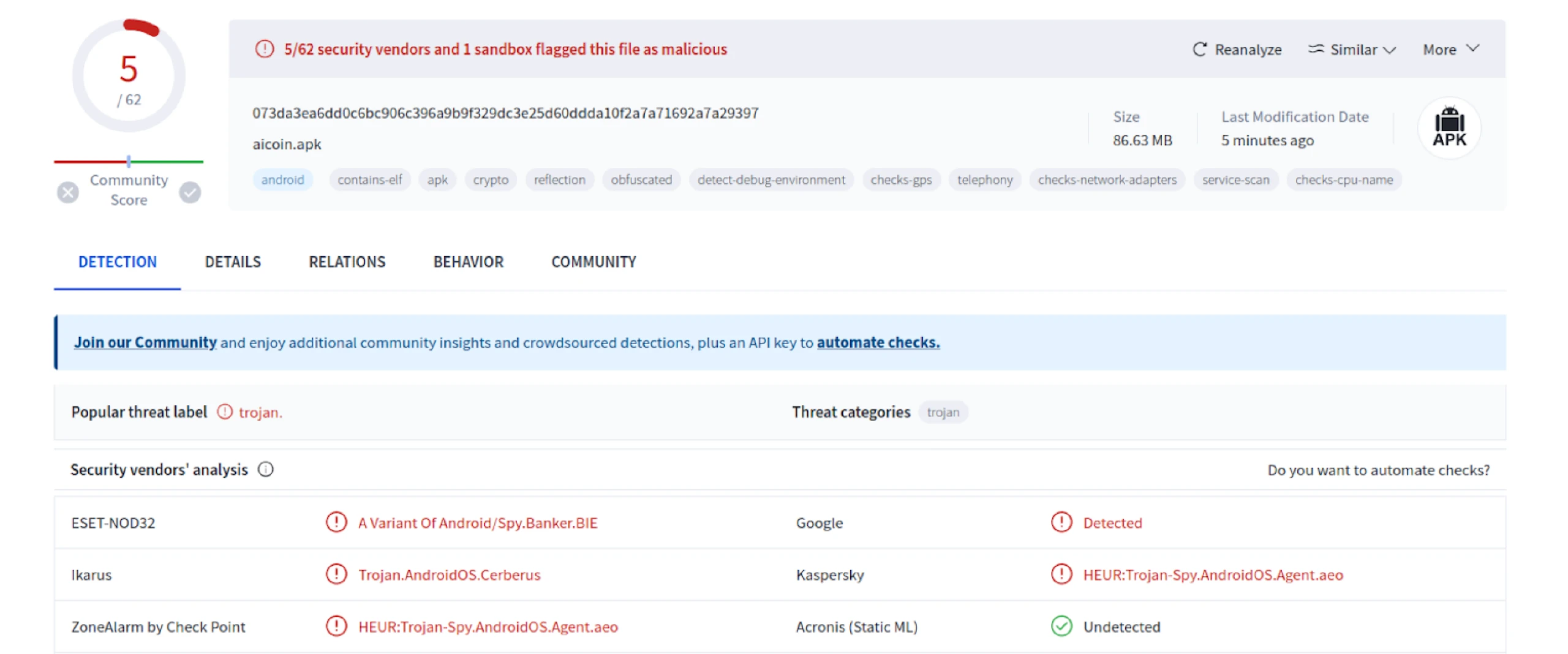The image size is (1568, 654).
Task: Click the Google vendor name
Action: [820, 523]
